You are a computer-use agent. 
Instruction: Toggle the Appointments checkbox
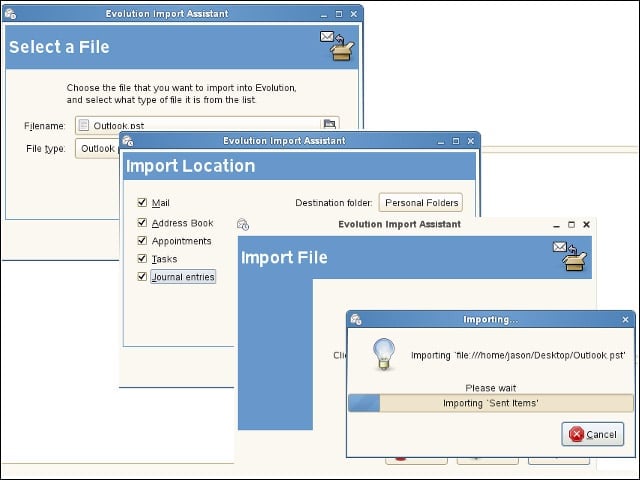coord(142,240)
